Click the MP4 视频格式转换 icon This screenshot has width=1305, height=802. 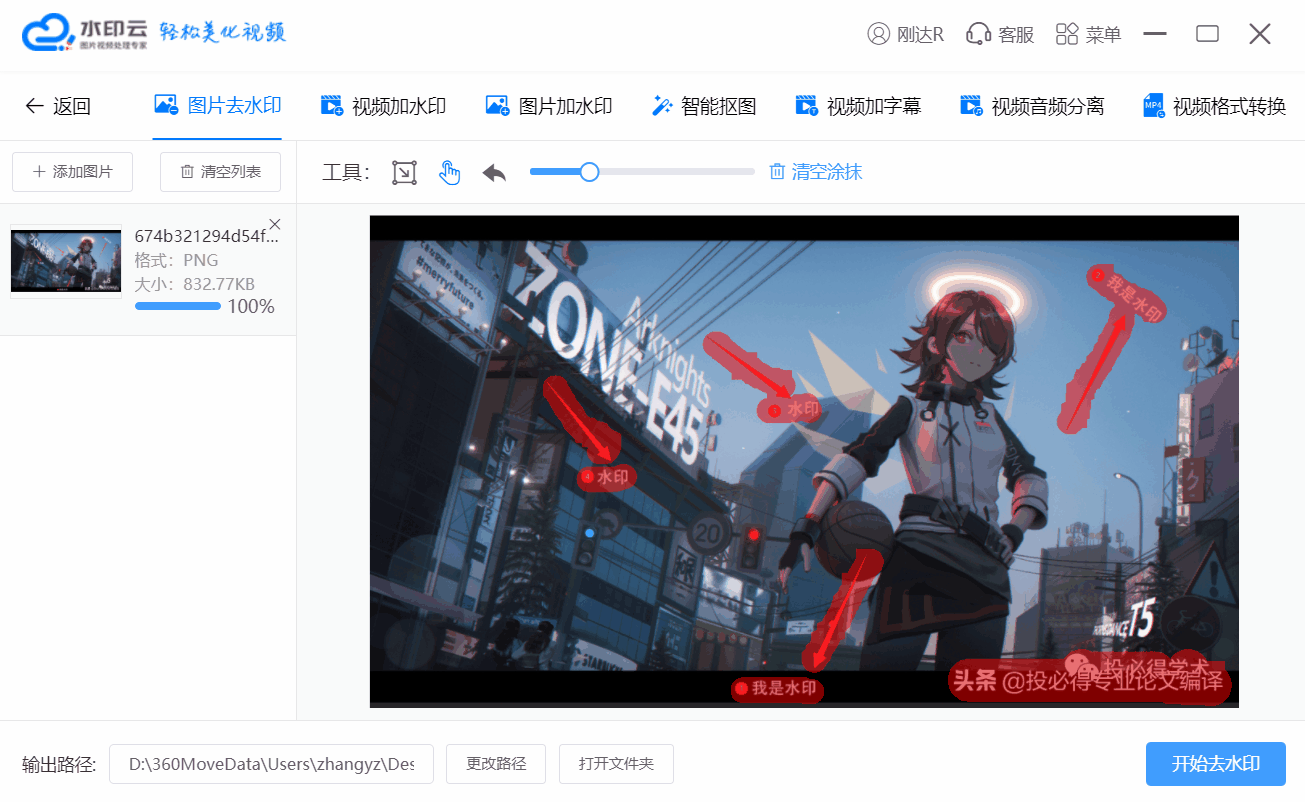(1154, 105)
